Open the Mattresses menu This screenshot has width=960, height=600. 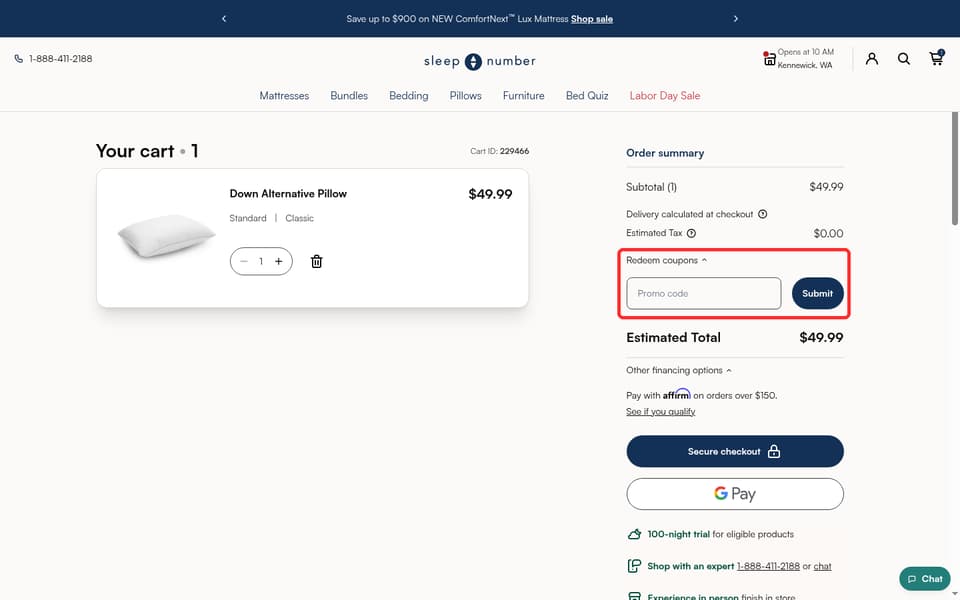point(284,96)
